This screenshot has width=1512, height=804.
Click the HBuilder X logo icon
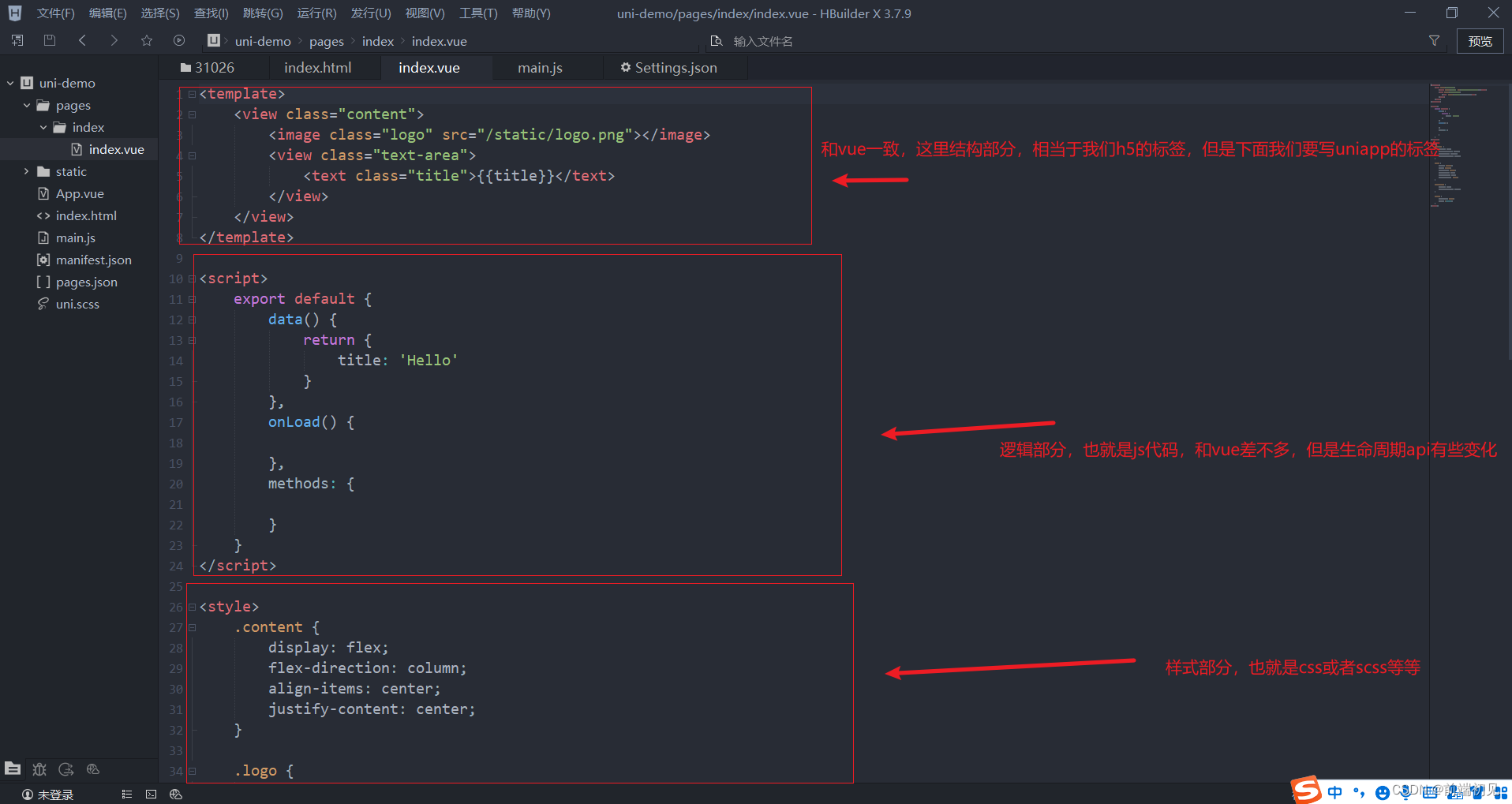click(15, 13)
